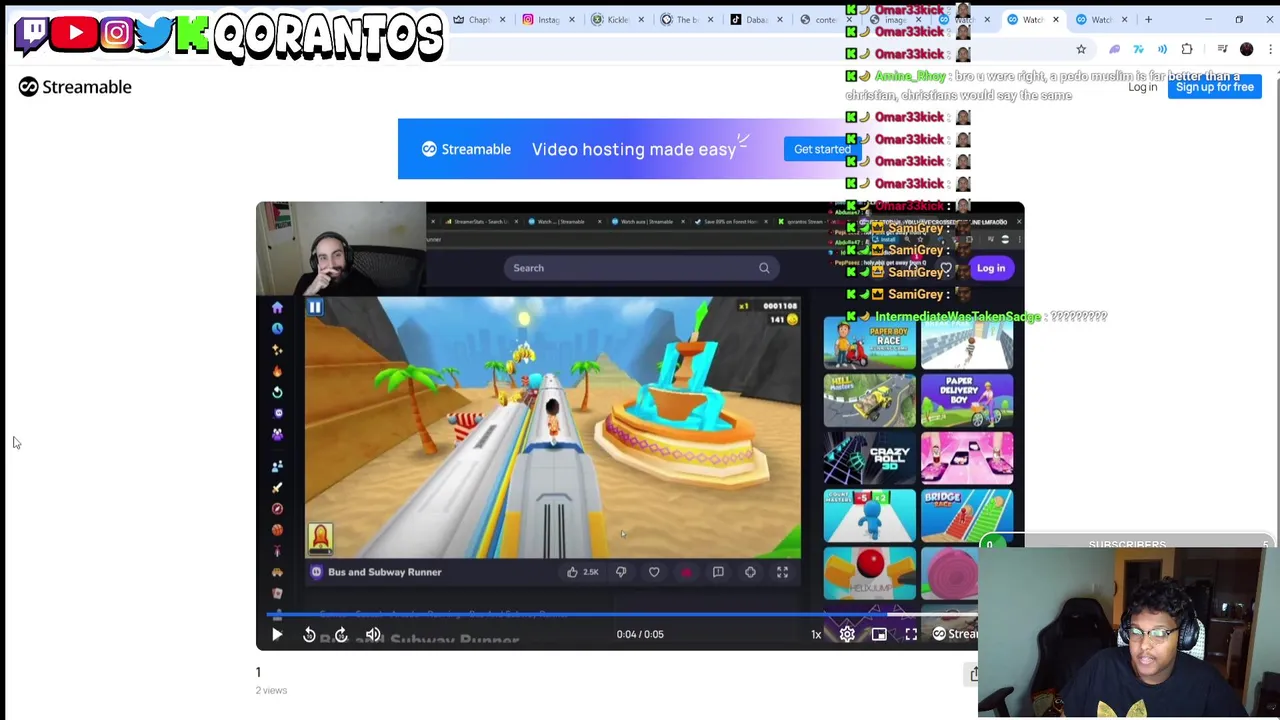This screenshot has height=720, width=1280.
Task: Click the YouTube logo in overlay
Action: click(x=75, y=34)
